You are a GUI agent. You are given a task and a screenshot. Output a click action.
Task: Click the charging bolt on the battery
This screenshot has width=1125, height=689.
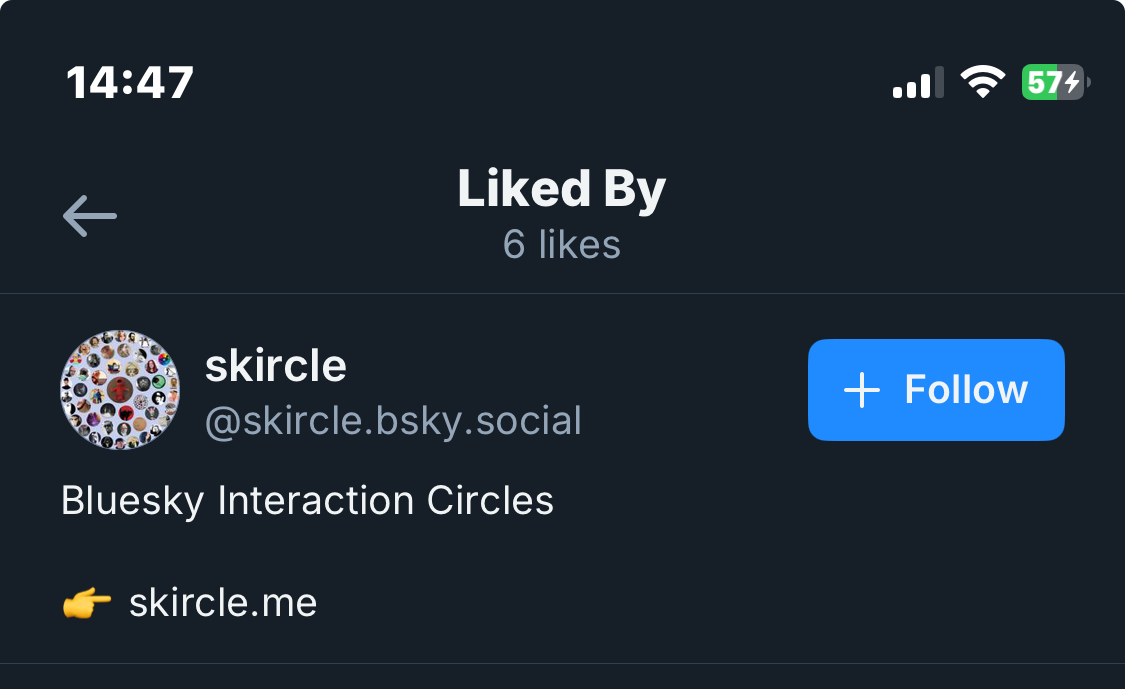pyautogui.click(x=1072, y=82)
